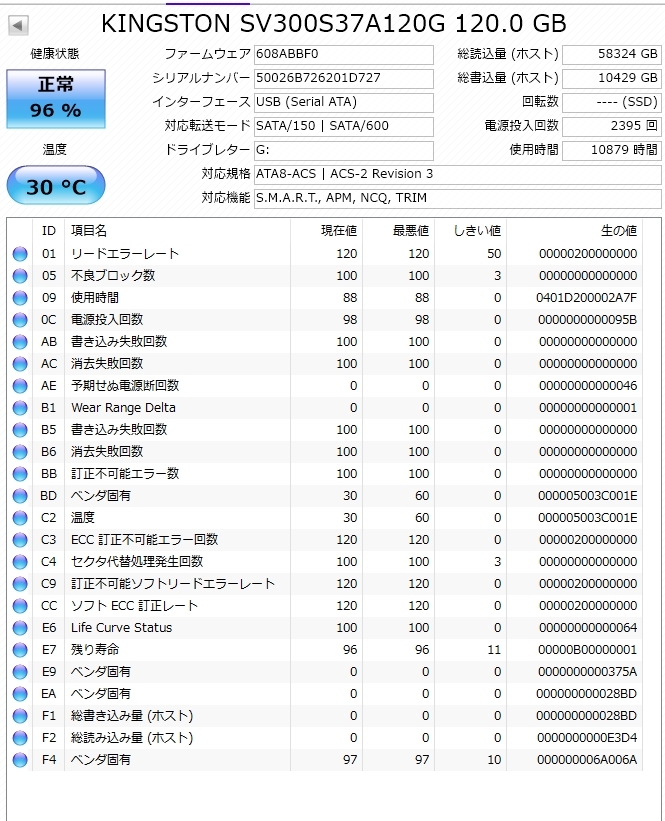The image size is (665, 821).
Task: Click the drive letter field G:
Action: (343, 151)
